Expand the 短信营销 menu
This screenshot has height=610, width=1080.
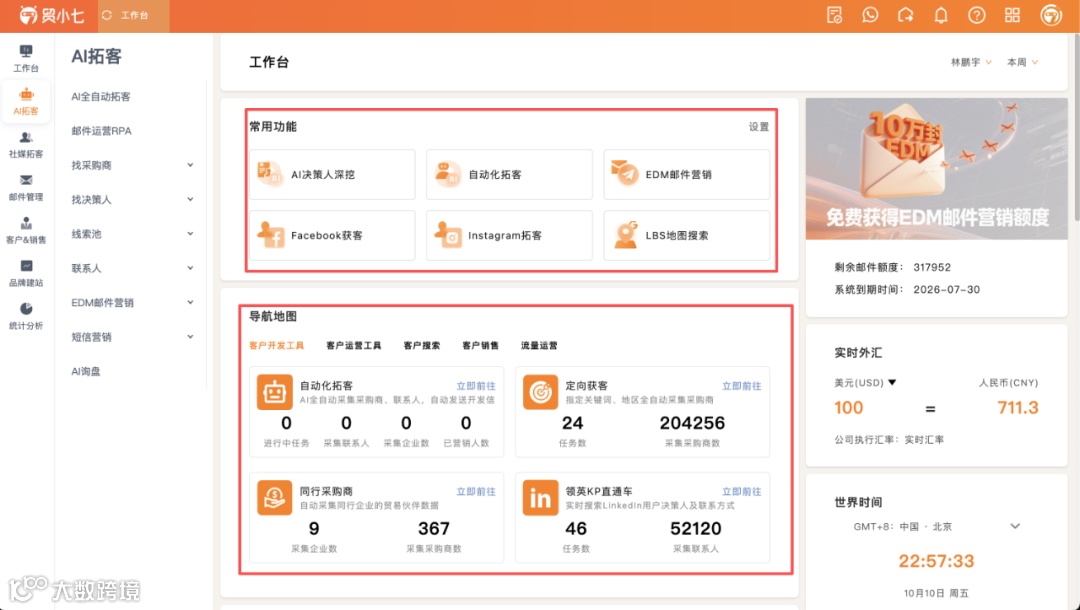click(x=132, y=337)
